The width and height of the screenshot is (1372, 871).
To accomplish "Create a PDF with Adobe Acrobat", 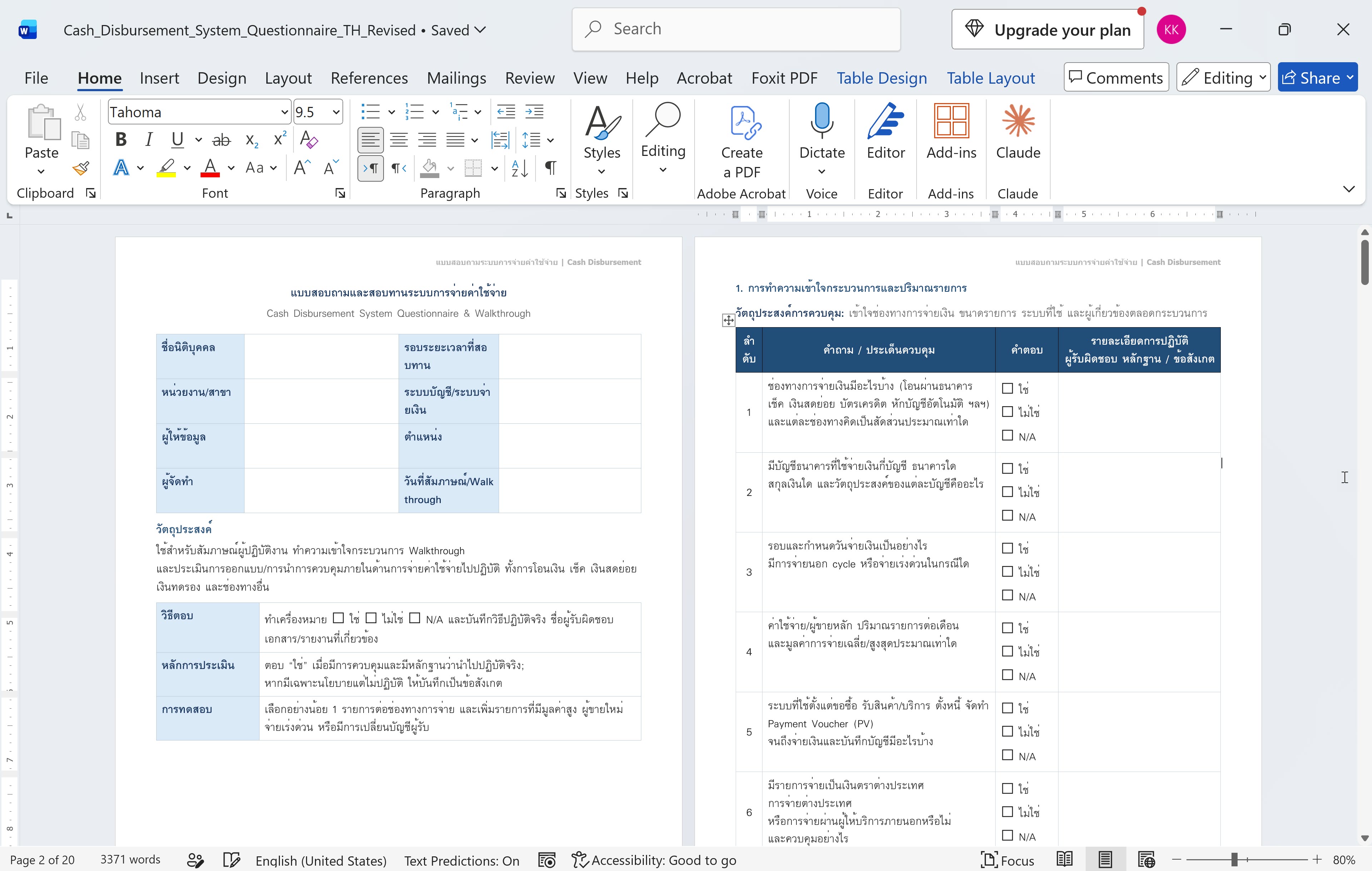I will 742,141.
